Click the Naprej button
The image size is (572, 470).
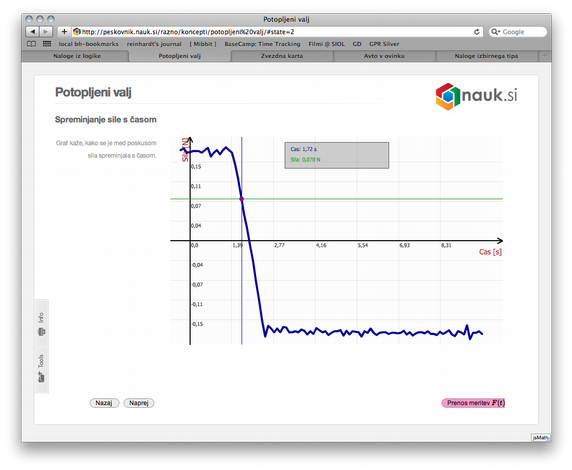tap(139, 403)
